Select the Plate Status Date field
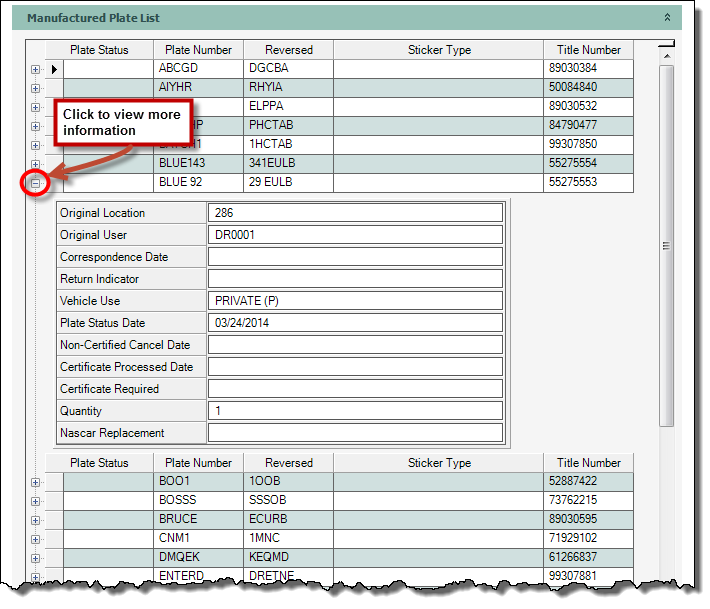Image resolution: width=710 pixels, height=609 pixels. pos(355,323)
